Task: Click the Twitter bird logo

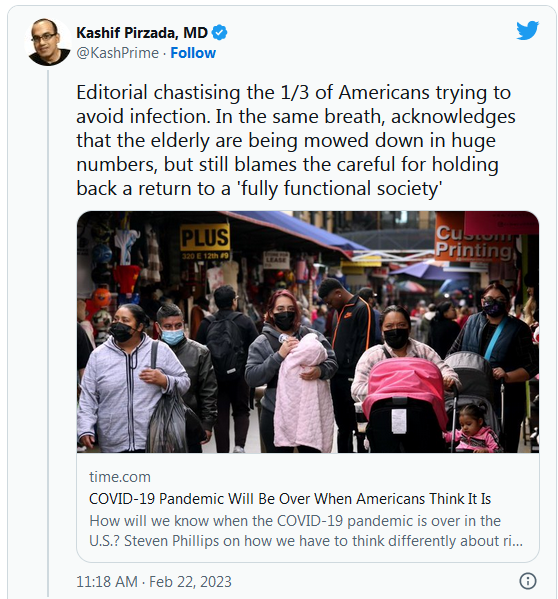Action: [x=527, y=30]
